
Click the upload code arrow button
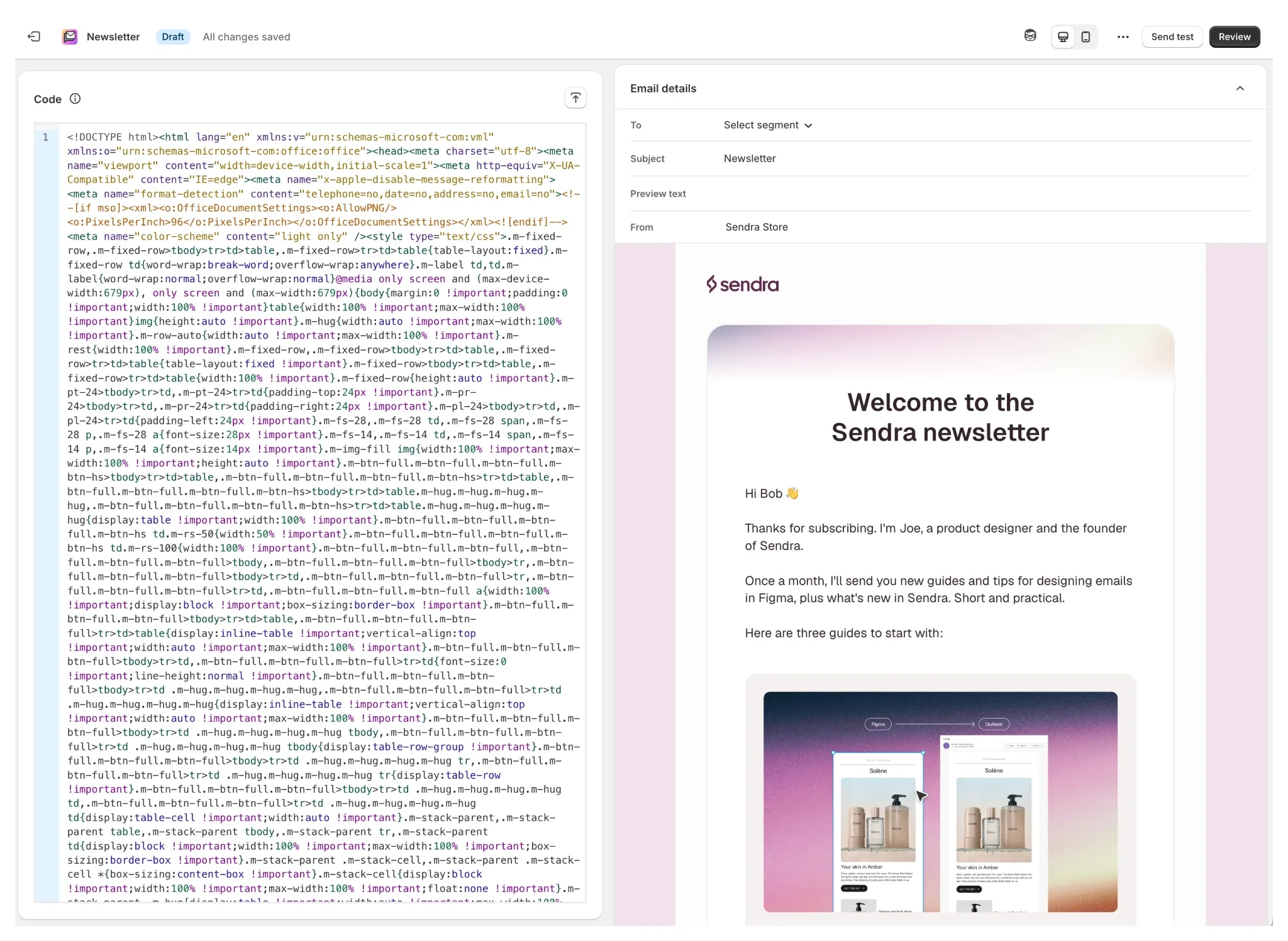point(575,98)
